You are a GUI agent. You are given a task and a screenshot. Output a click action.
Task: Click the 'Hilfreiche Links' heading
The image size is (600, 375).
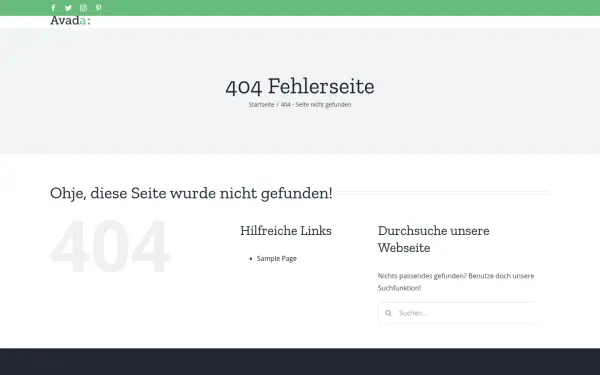click(x=286, y=230)
